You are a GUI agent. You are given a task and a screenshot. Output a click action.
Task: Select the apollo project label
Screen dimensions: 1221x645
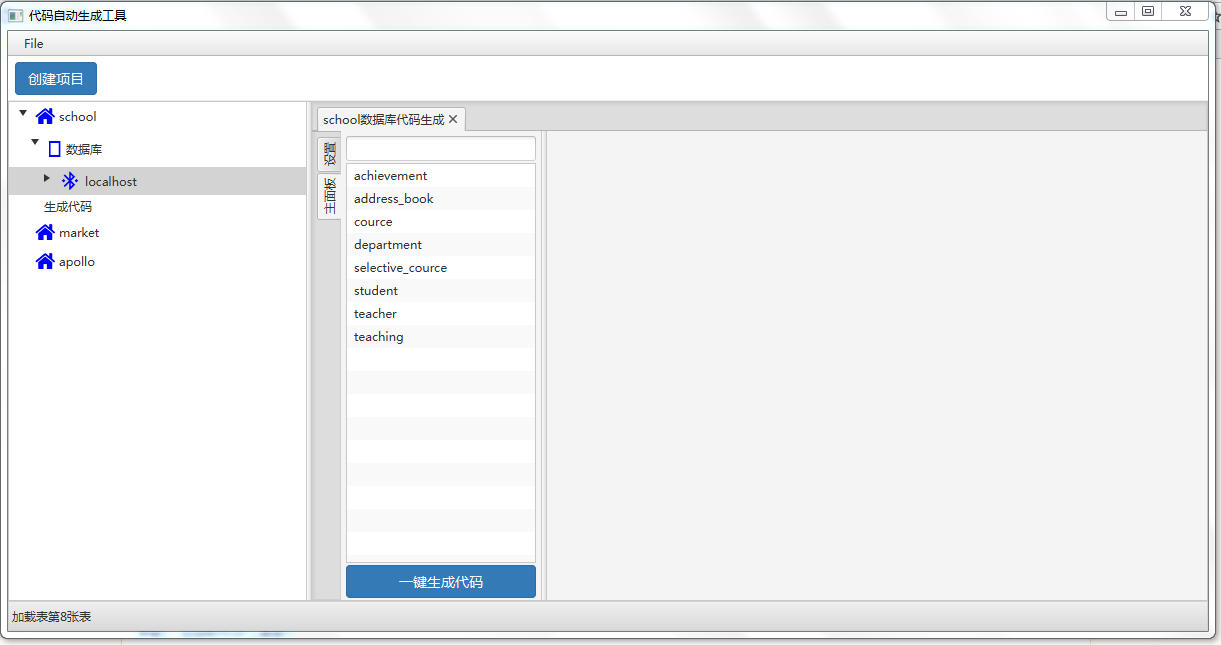tap(77, 261)
